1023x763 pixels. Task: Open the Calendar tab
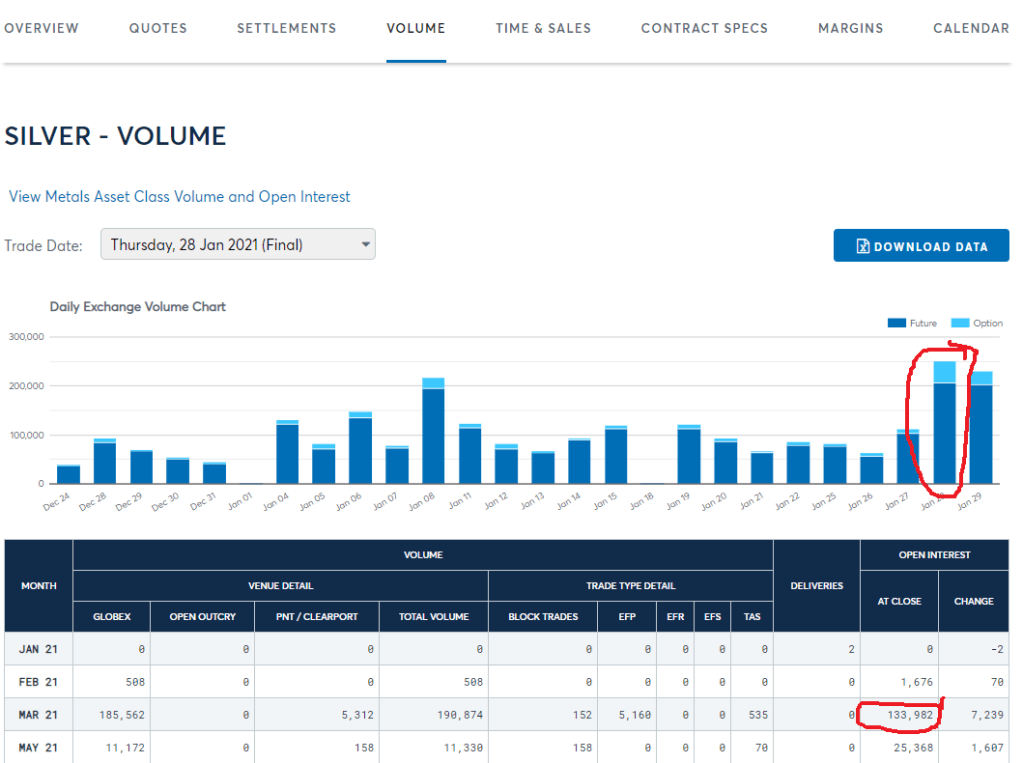tap(970, 28)
